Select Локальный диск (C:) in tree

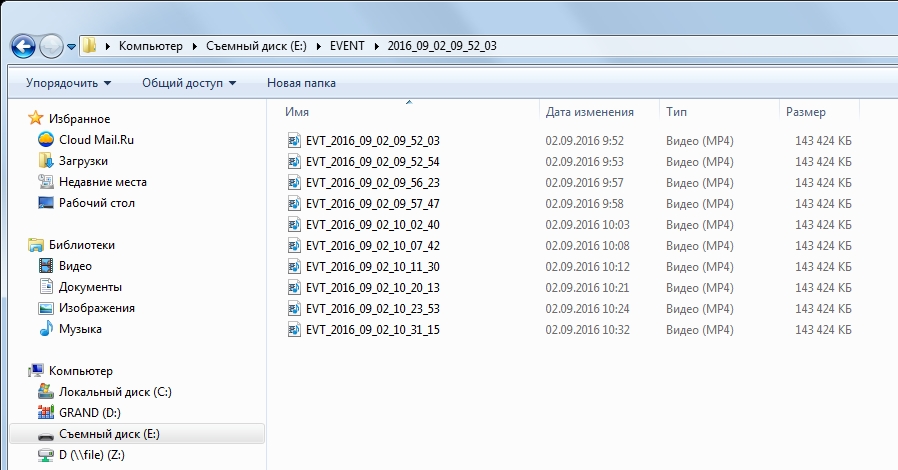pos(115,392)
